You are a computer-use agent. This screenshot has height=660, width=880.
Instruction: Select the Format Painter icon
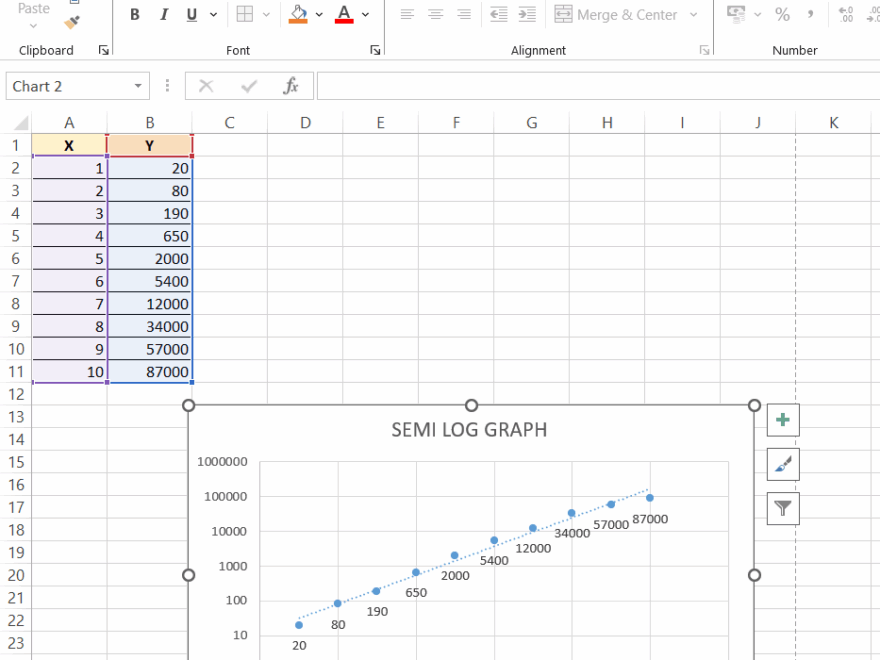point(71,20)
